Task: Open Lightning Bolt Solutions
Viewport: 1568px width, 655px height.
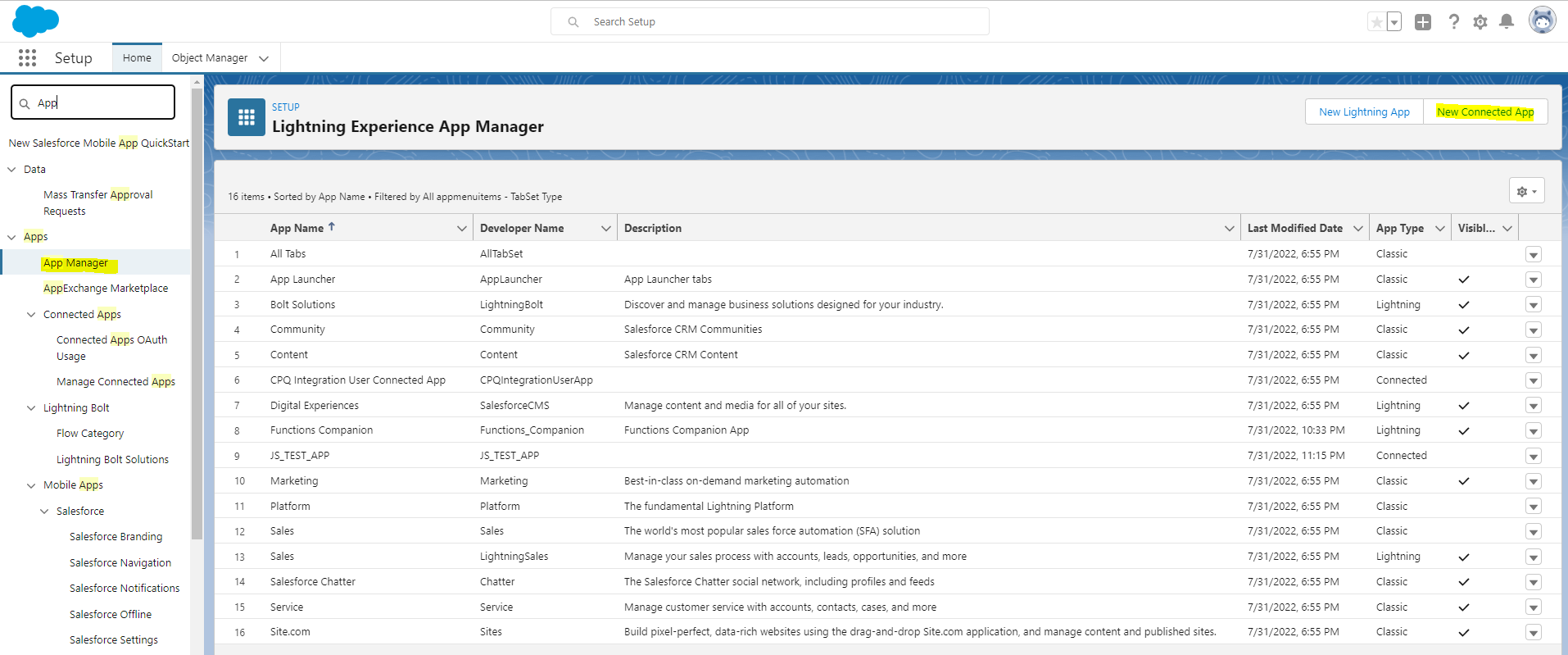Action: pos(112,459)
